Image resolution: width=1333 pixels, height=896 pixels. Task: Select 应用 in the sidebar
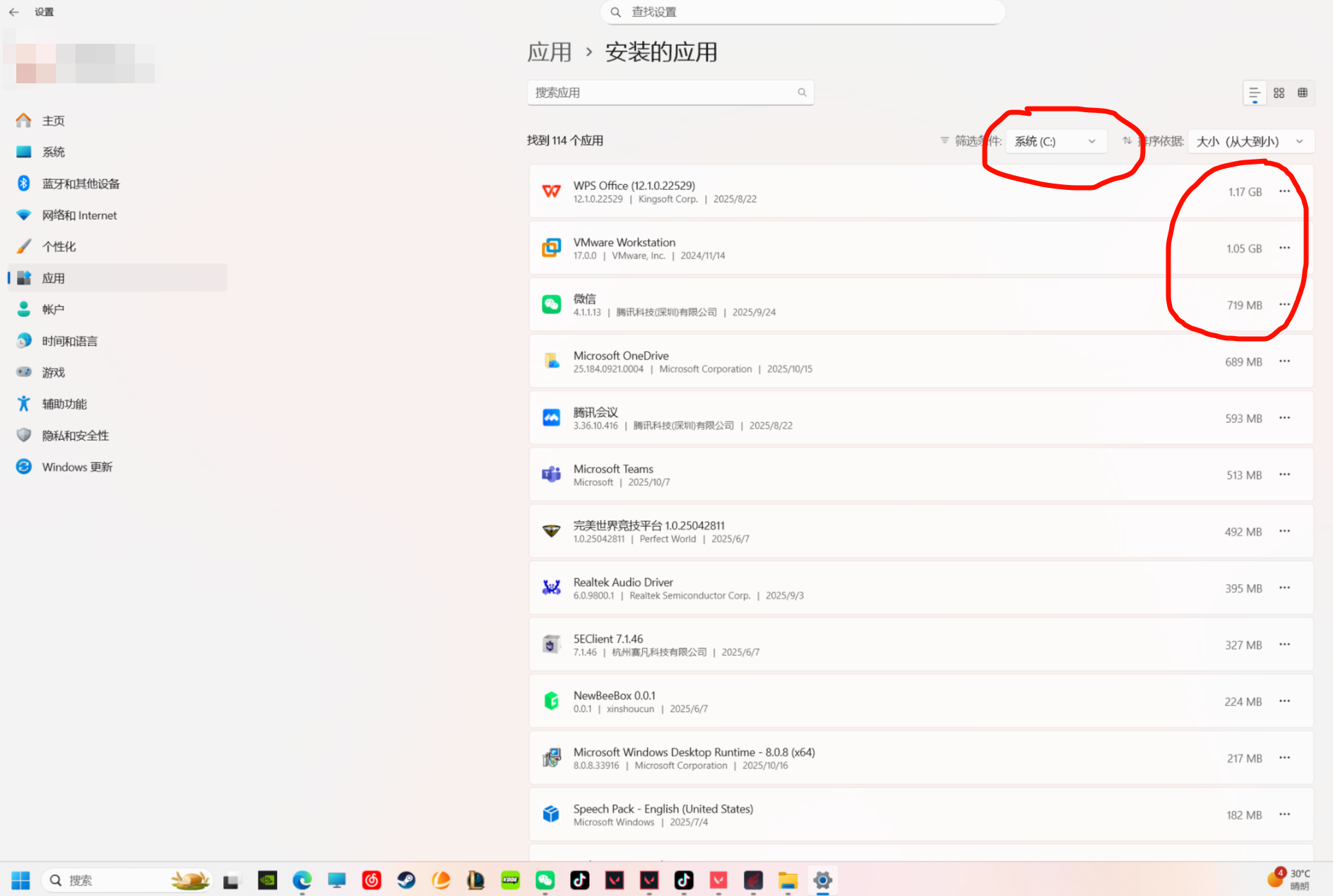pos(117,278)
